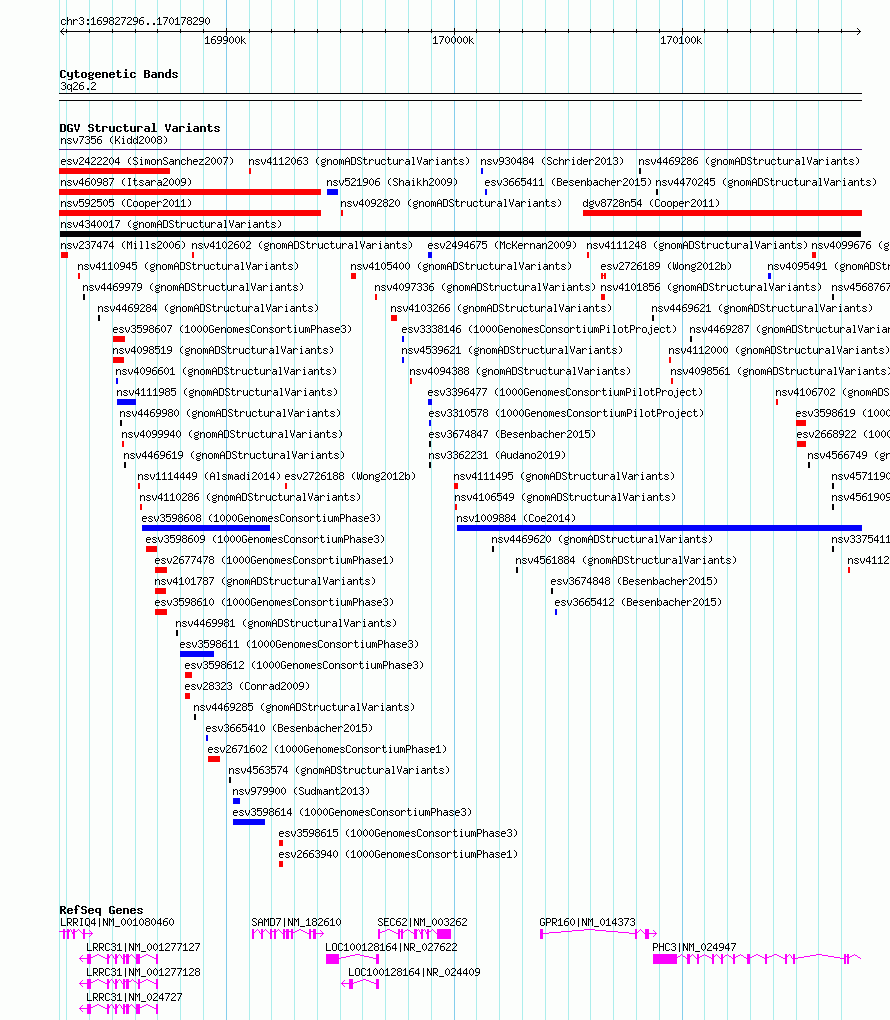
Task: Select nsv930484 (Schrider2013) variant label
Action: [x=552, y=161]
